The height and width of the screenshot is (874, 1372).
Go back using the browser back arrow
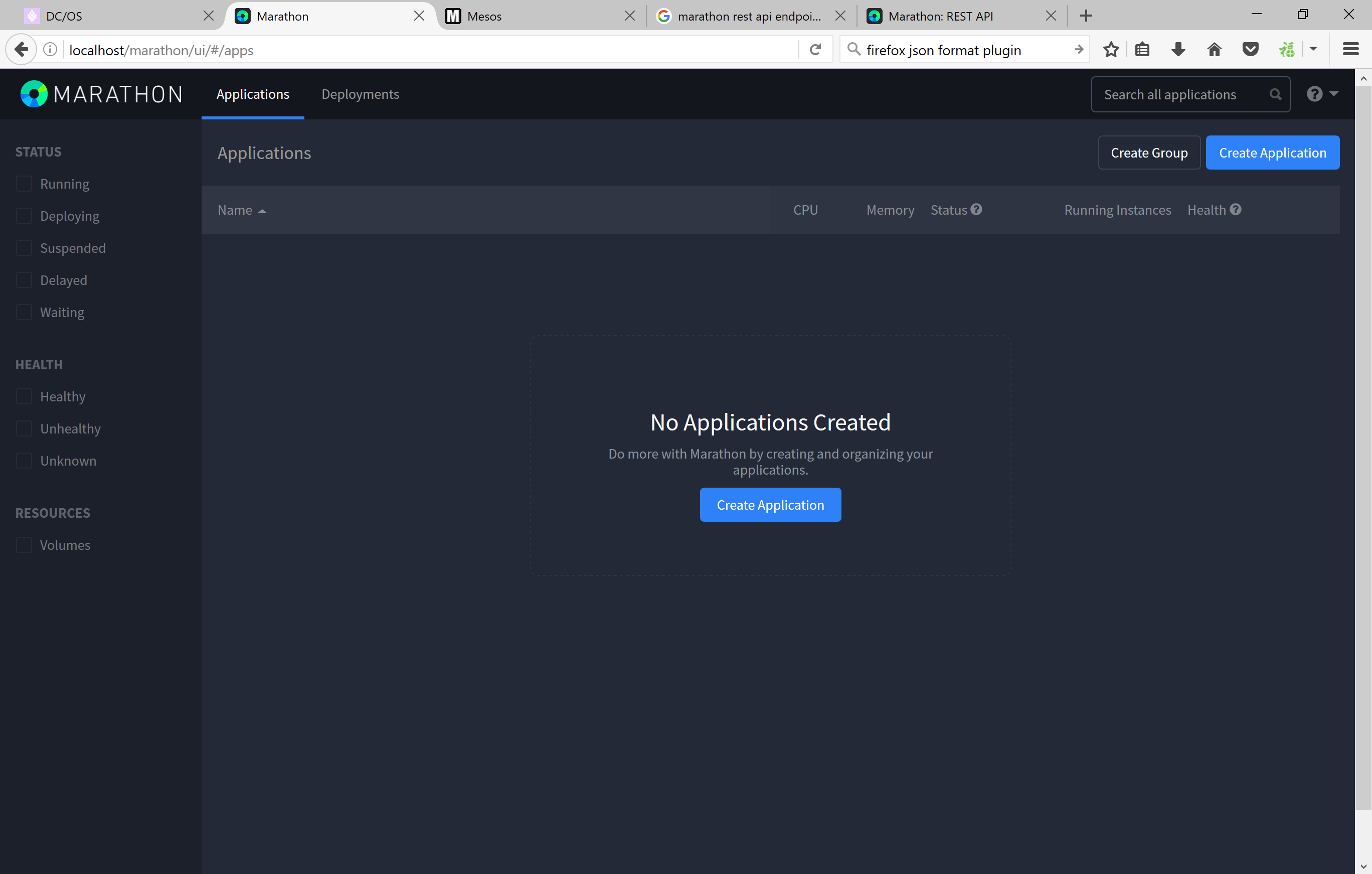click(21, 50)
